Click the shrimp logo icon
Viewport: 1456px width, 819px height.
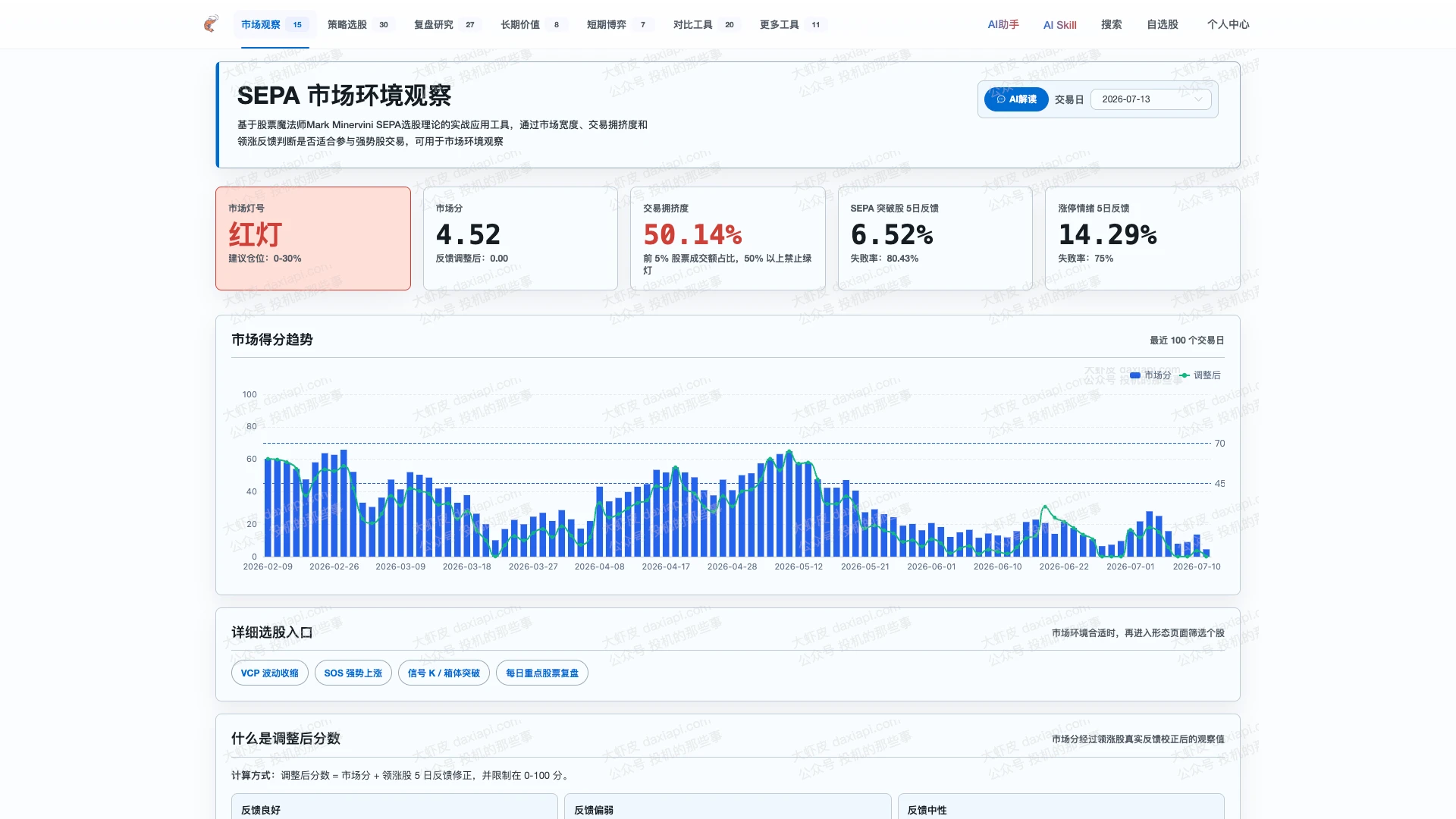point(211,24)
